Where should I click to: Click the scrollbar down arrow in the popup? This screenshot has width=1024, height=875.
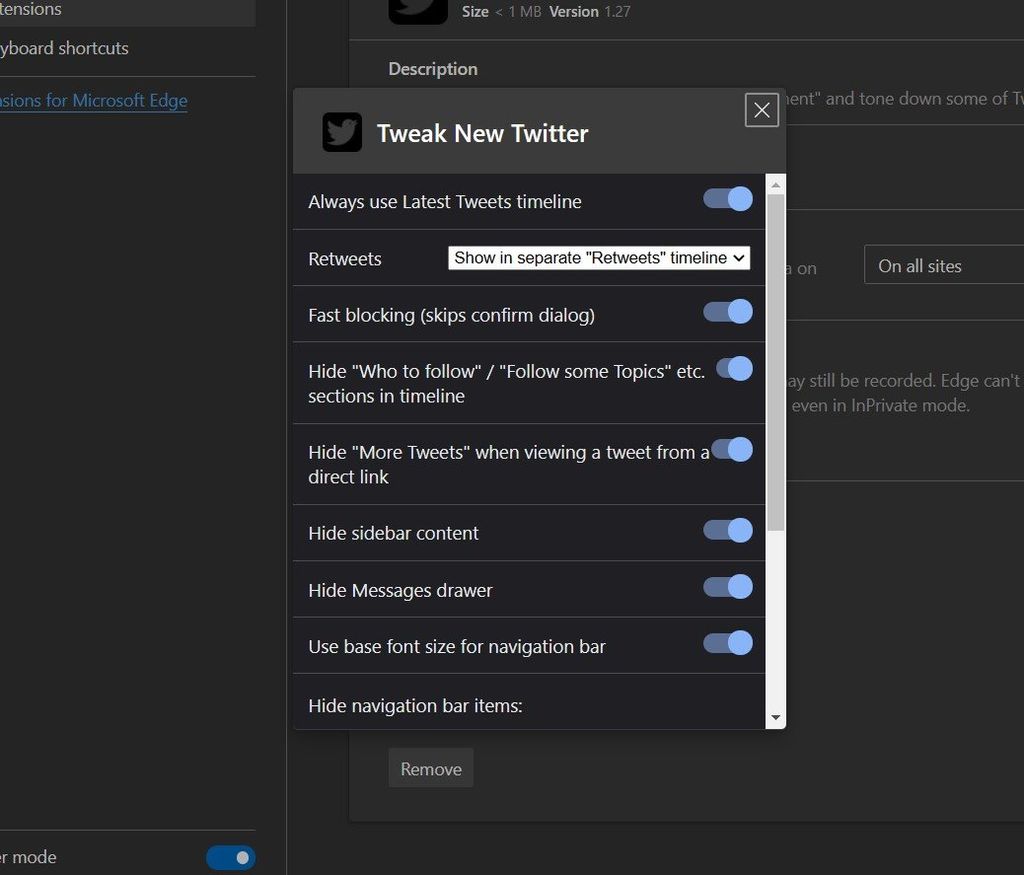[x=775, y=718]
